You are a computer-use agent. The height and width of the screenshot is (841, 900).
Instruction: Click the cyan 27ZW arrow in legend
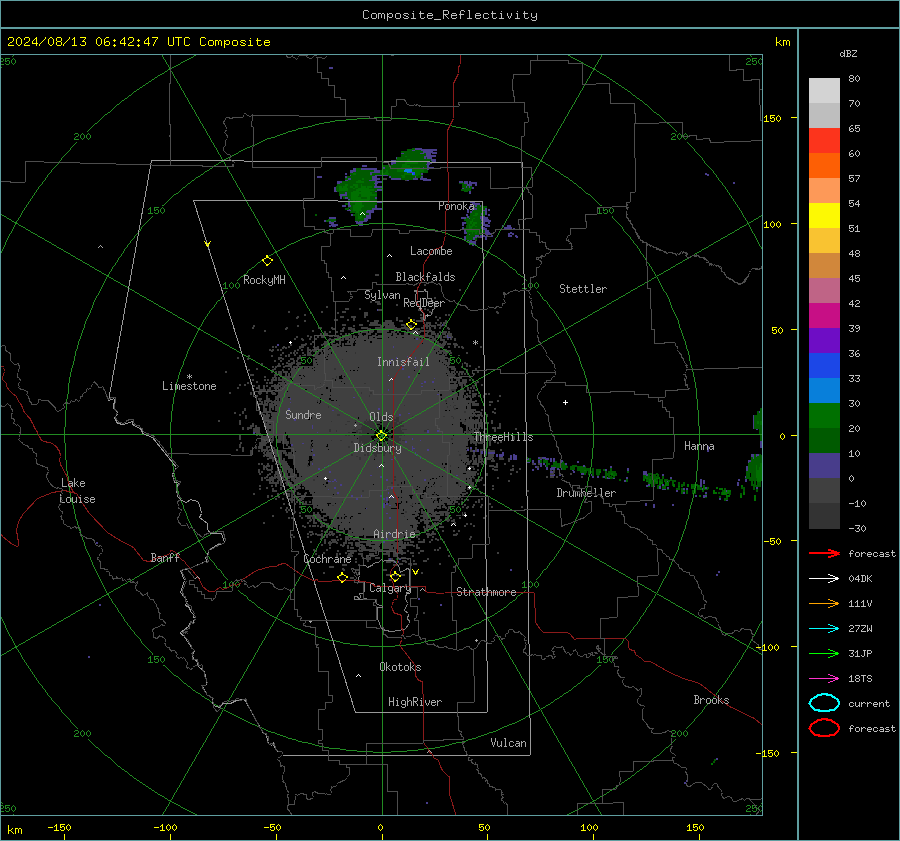click(x=824, y=629)
